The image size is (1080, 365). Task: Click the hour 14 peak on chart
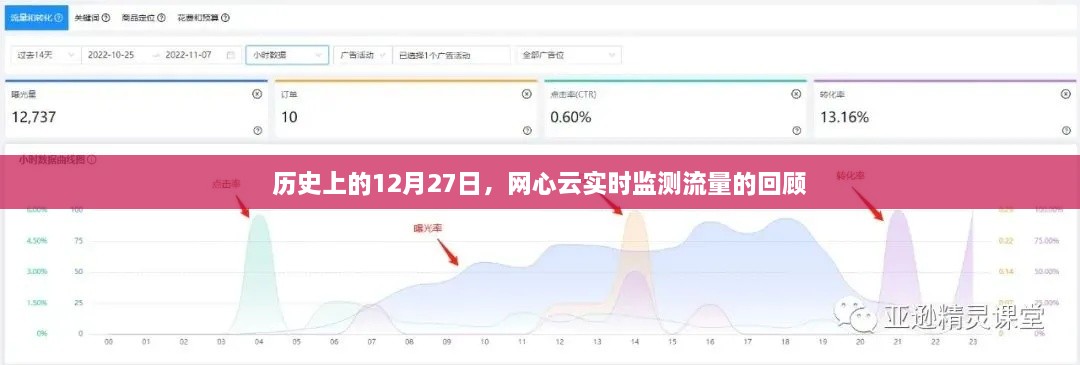pyautogui.click(x=635, y=214)
